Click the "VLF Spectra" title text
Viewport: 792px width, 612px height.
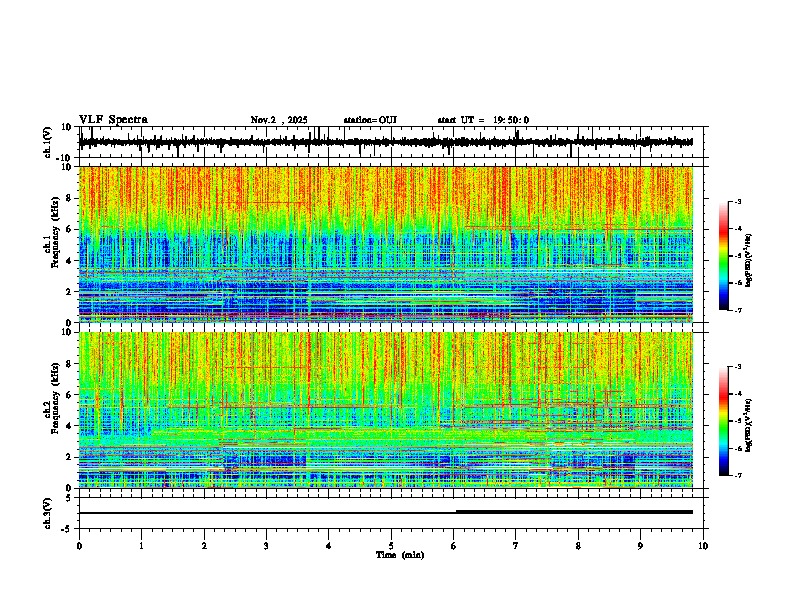(113, 120)
